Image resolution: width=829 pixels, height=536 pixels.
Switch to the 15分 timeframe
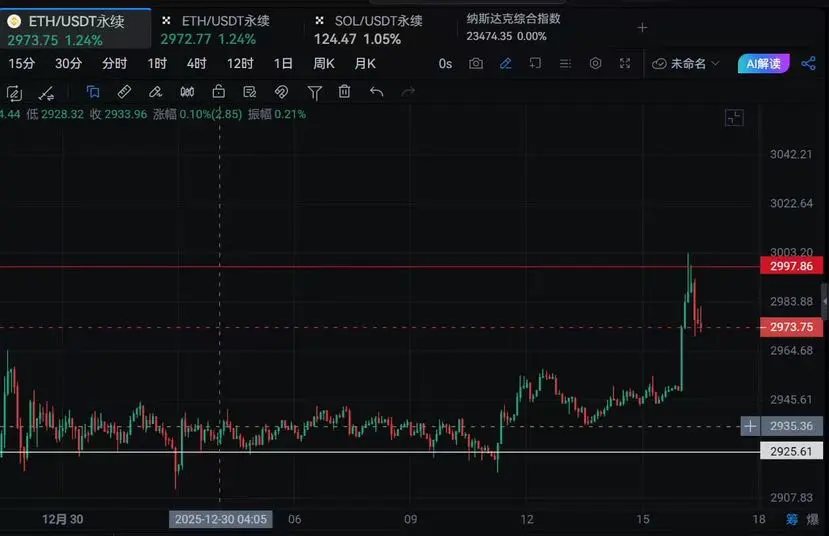tap(22, 63)
